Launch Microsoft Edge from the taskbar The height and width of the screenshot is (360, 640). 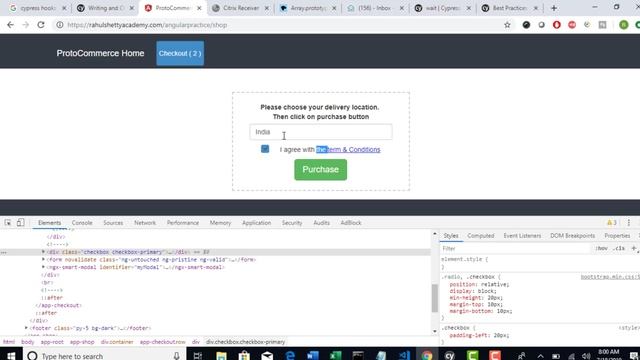pos(290,356)
